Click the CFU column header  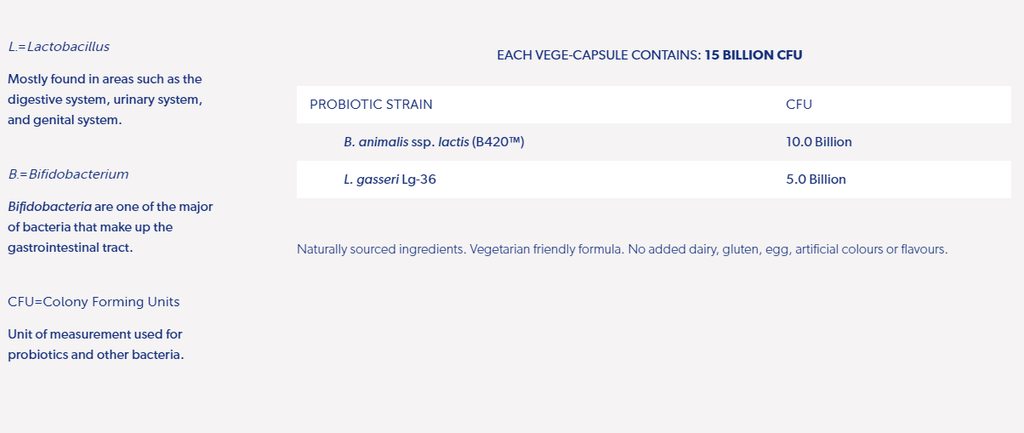tap(799, 104)
